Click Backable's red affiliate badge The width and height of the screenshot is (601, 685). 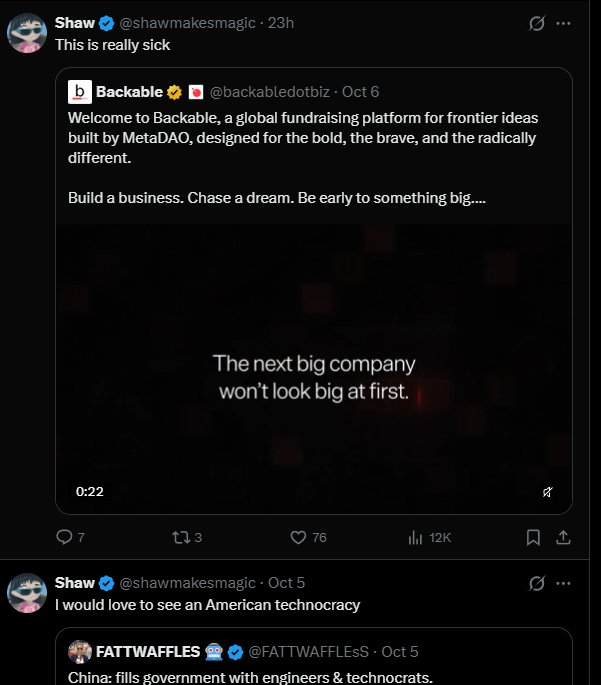pyautogui.click(x=196, y=92)
